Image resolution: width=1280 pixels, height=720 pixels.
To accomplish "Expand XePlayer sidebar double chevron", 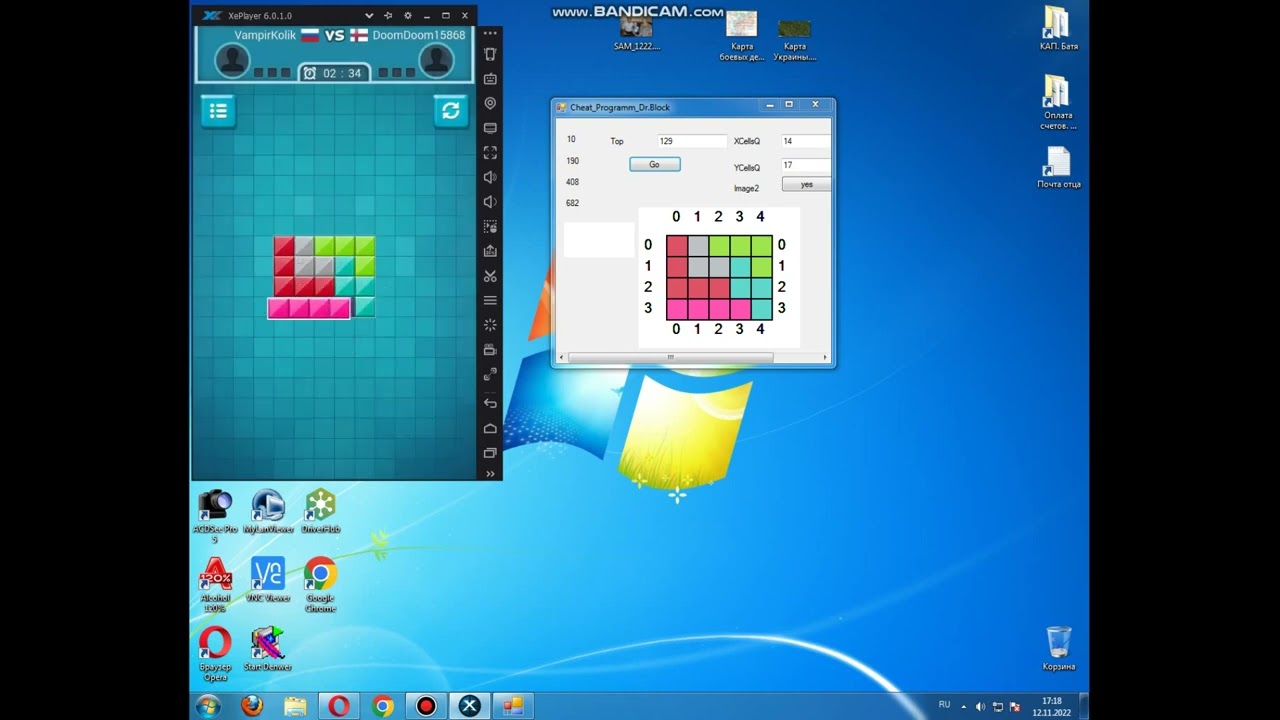I will pyautogui.click(x=490, y=474).
